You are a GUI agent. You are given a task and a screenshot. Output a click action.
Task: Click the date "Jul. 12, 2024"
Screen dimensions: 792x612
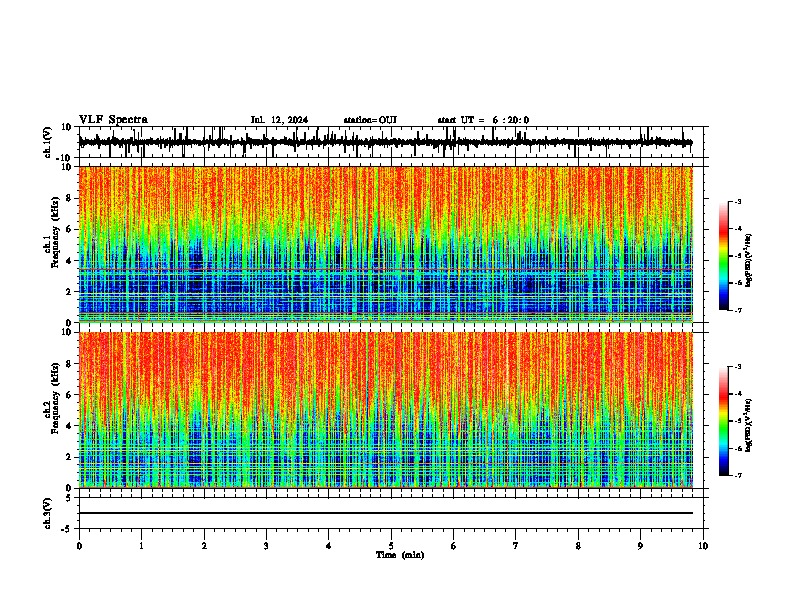click(279, 120)
